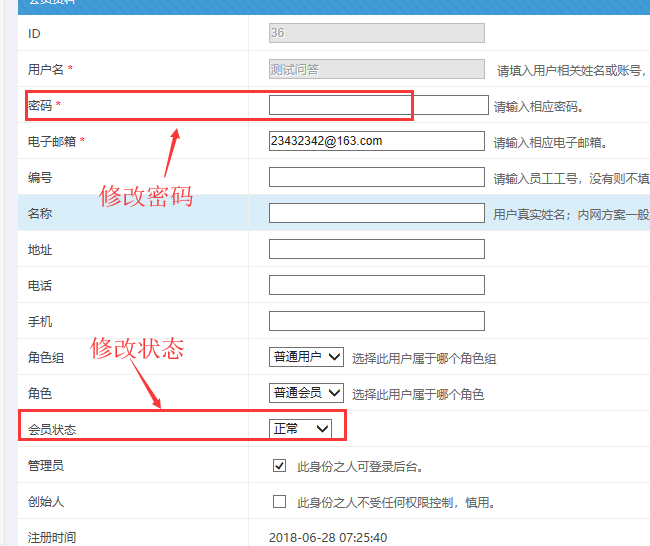Screen dimensions: 650x546
Task: Uncheck the 管理员 checkbox
Action: (280, 465)
